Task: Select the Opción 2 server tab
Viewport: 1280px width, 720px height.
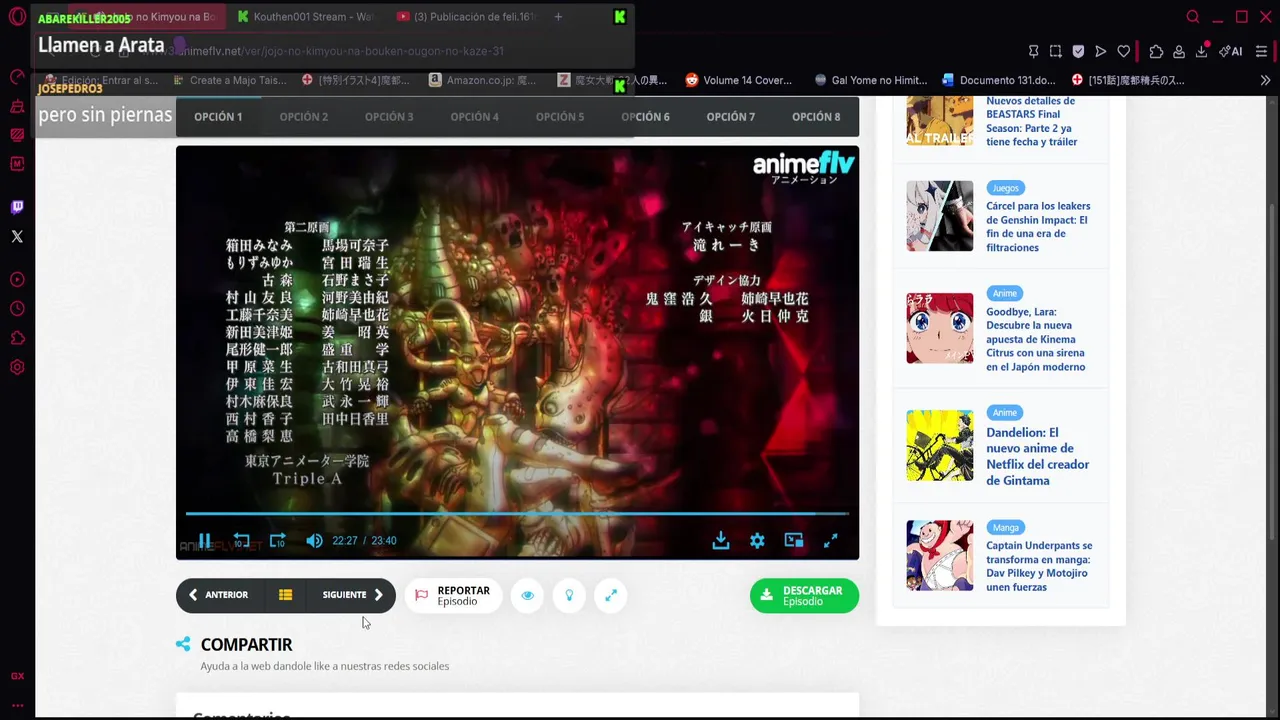Action: [304, 117]
